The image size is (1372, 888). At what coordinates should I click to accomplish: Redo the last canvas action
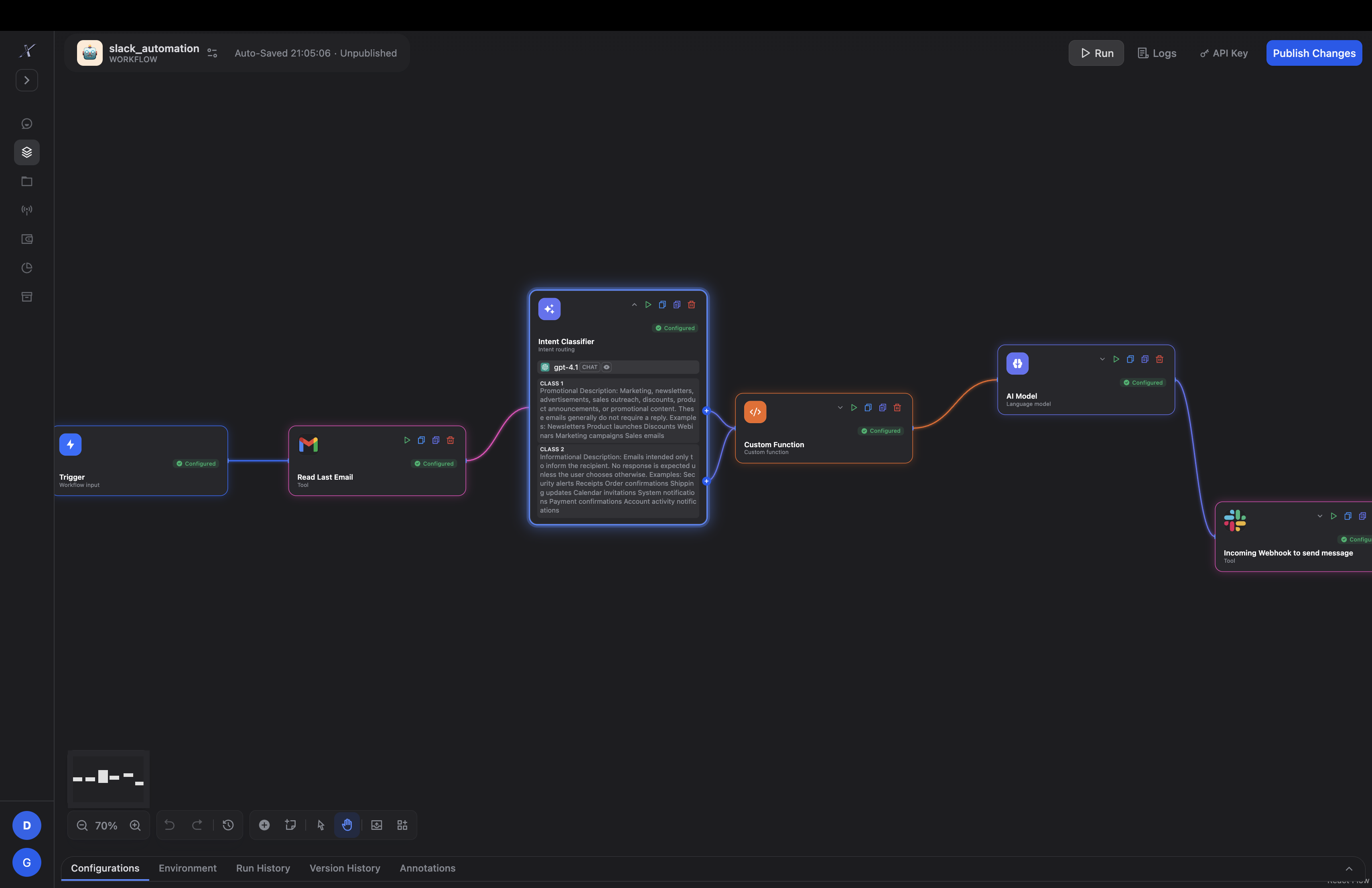(197, 825)
